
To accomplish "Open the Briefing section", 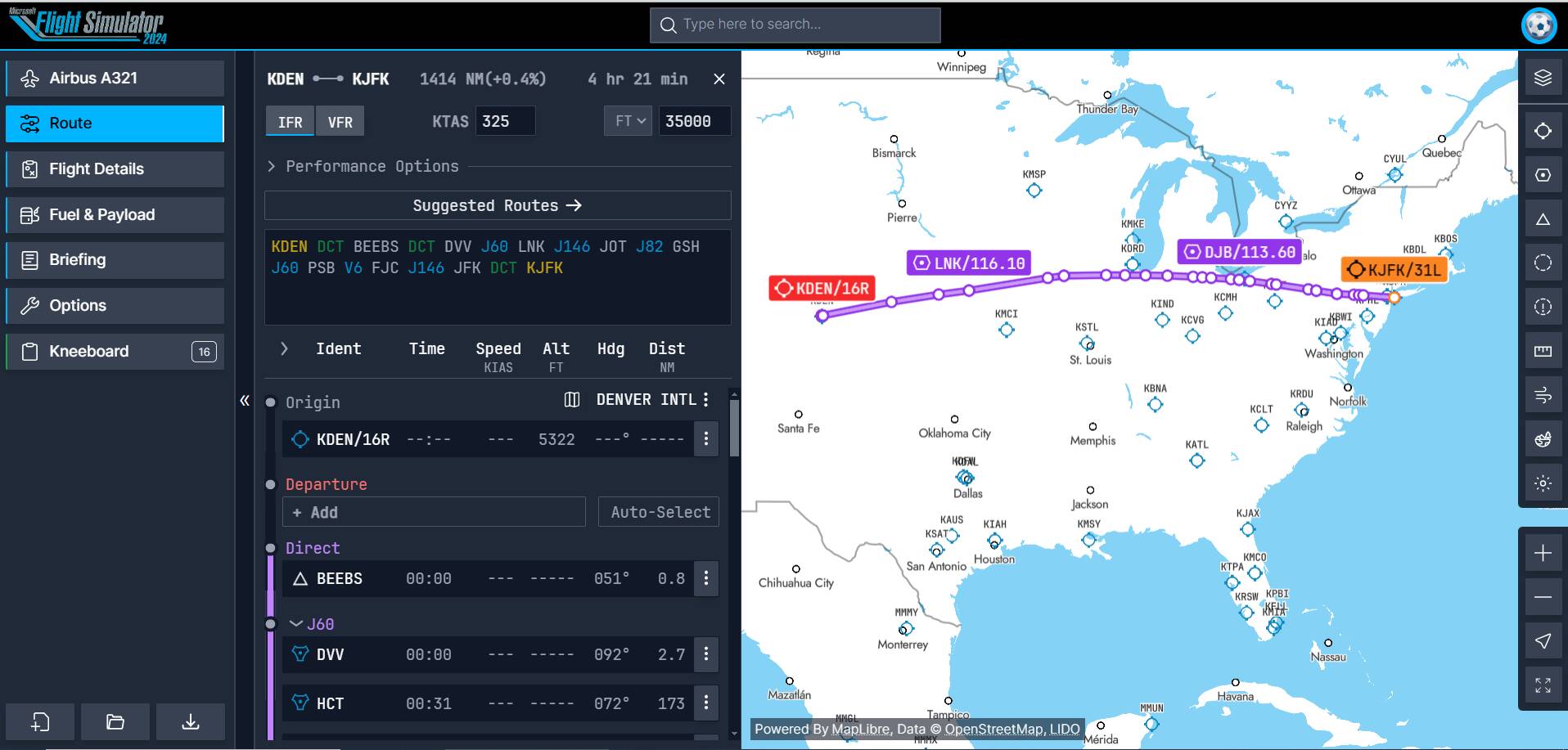I will pyautogui.click(x=115, y=260).
